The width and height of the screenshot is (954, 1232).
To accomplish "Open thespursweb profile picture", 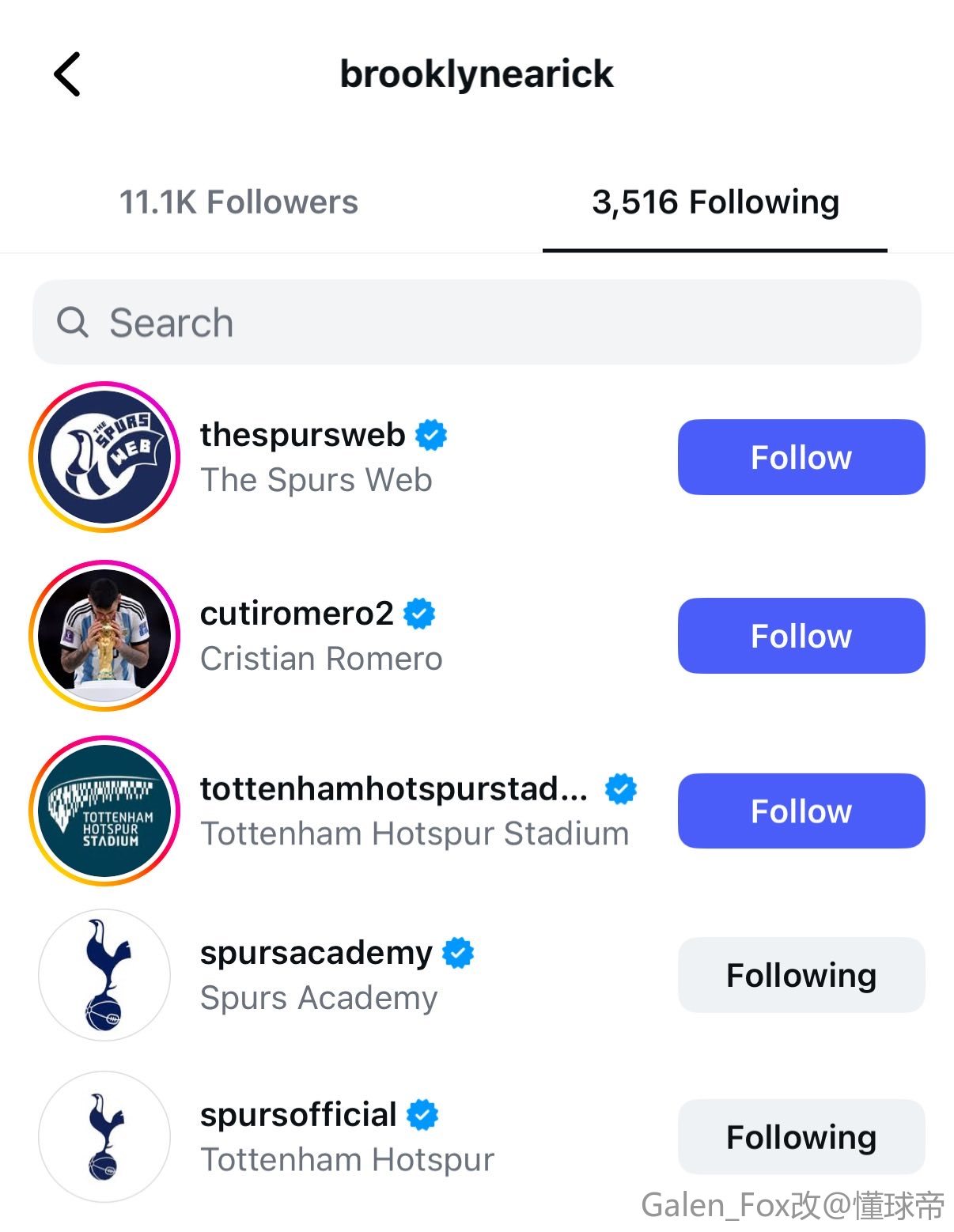I will click(104, 457).
